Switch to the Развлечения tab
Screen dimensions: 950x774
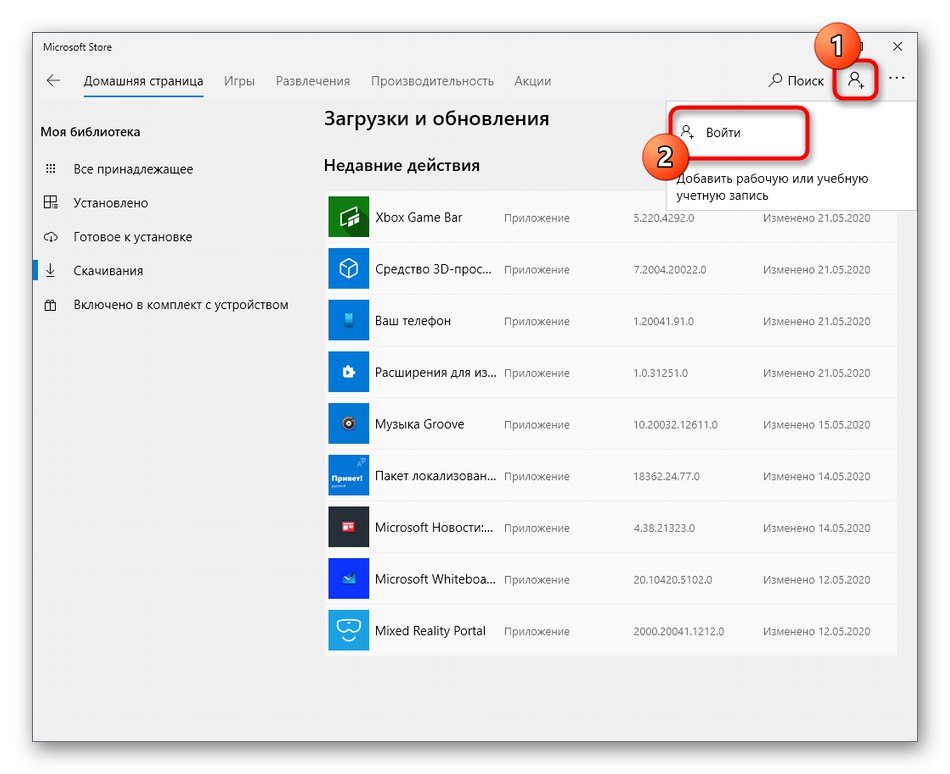click(x=313, y=81)
